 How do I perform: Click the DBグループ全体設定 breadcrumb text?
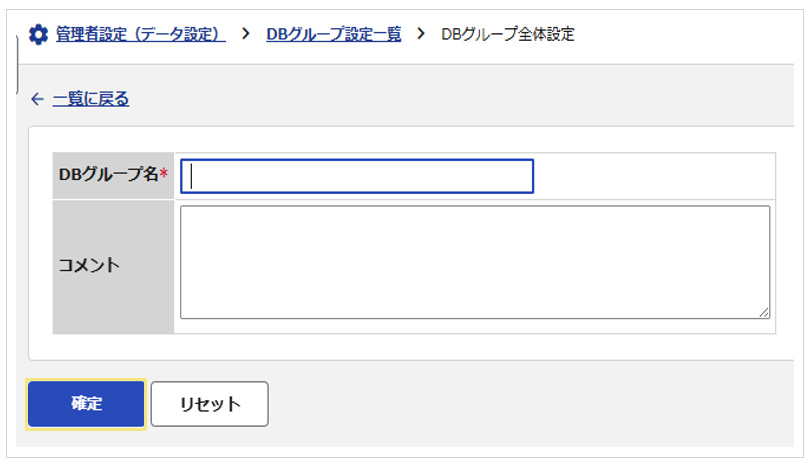tap(508, 35)
